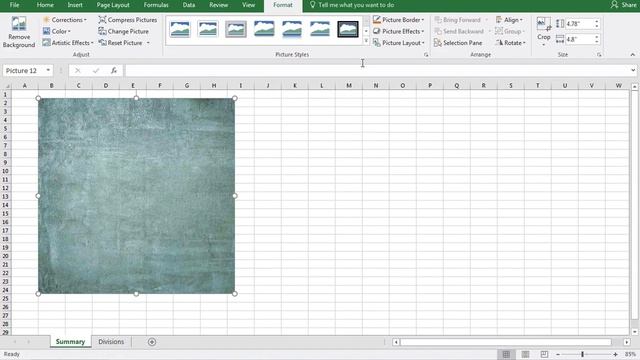Open the Picture Border menu
Viewport: 640px width, 360px height.
(399, 20)
